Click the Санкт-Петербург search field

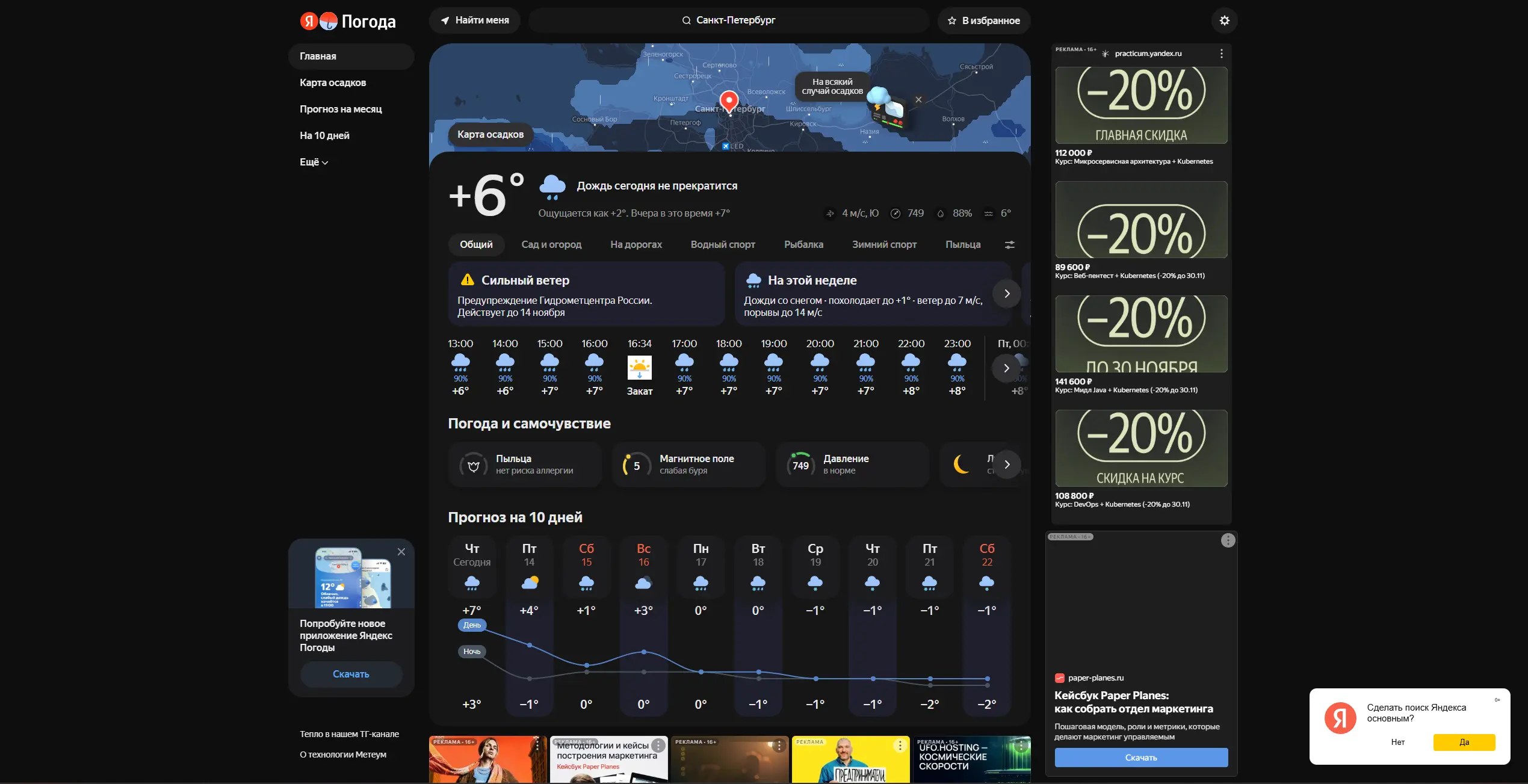tap(728, 20)
